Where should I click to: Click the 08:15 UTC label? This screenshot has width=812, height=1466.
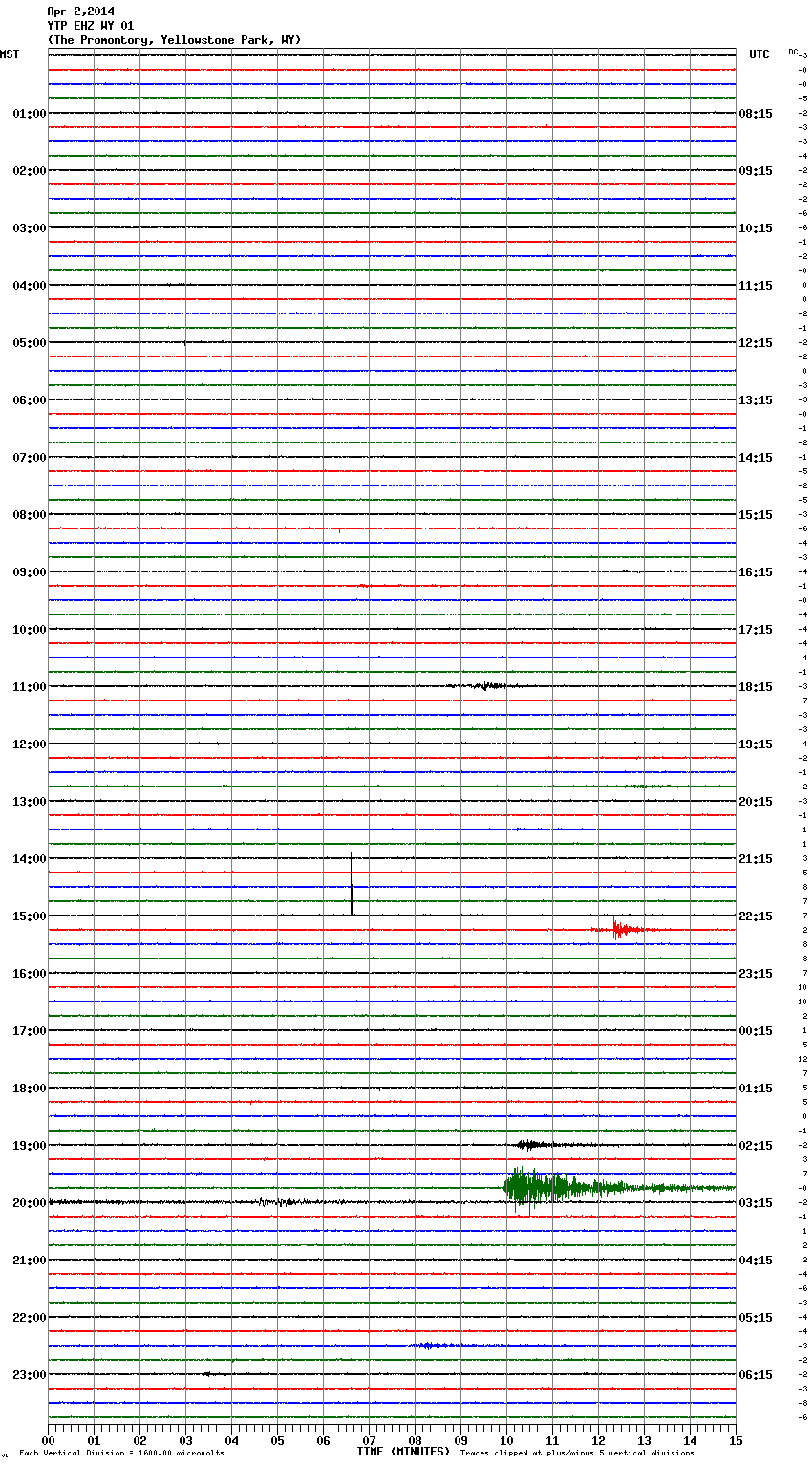(x=756, y=114)
